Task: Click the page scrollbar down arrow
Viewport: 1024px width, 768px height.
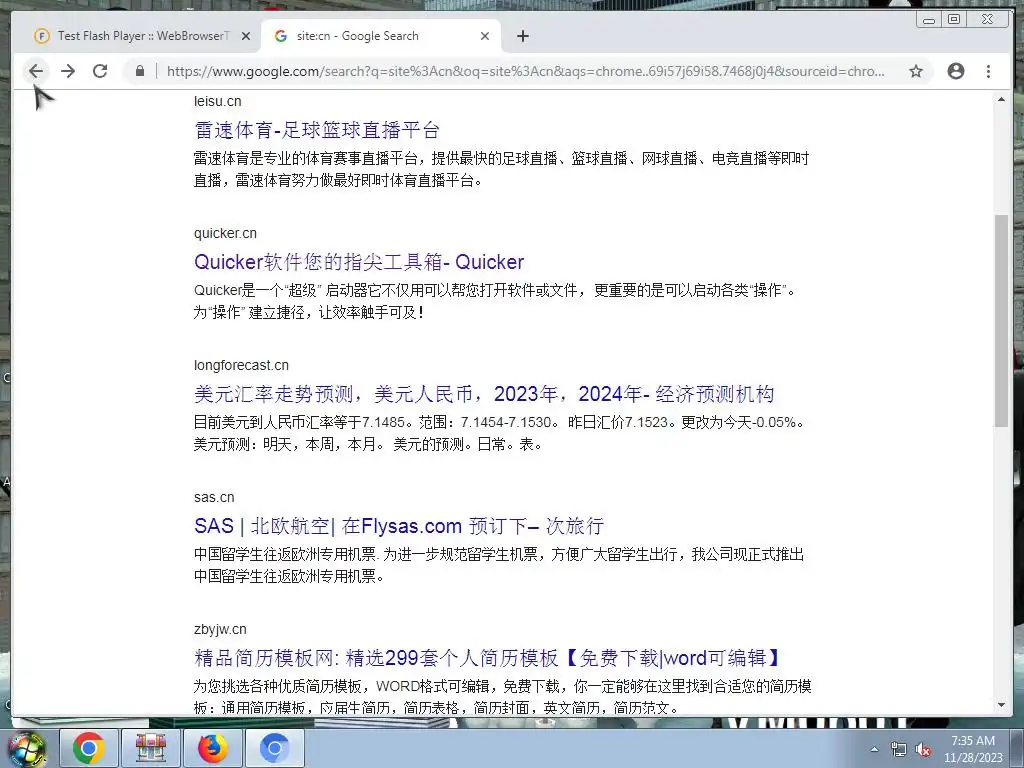Action: 1001,705
